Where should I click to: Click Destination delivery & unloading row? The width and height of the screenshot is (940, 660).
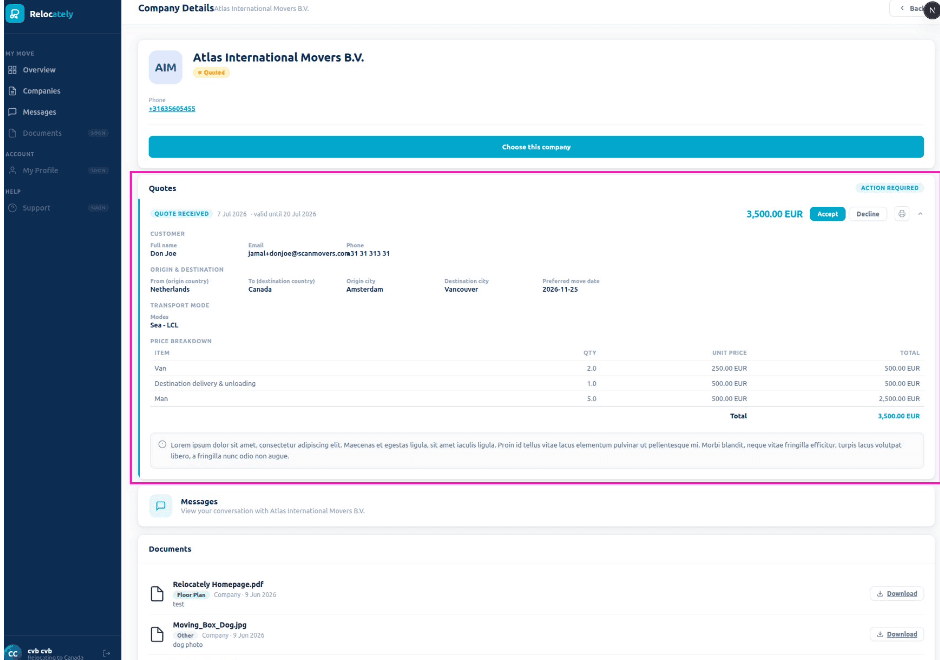536,384
